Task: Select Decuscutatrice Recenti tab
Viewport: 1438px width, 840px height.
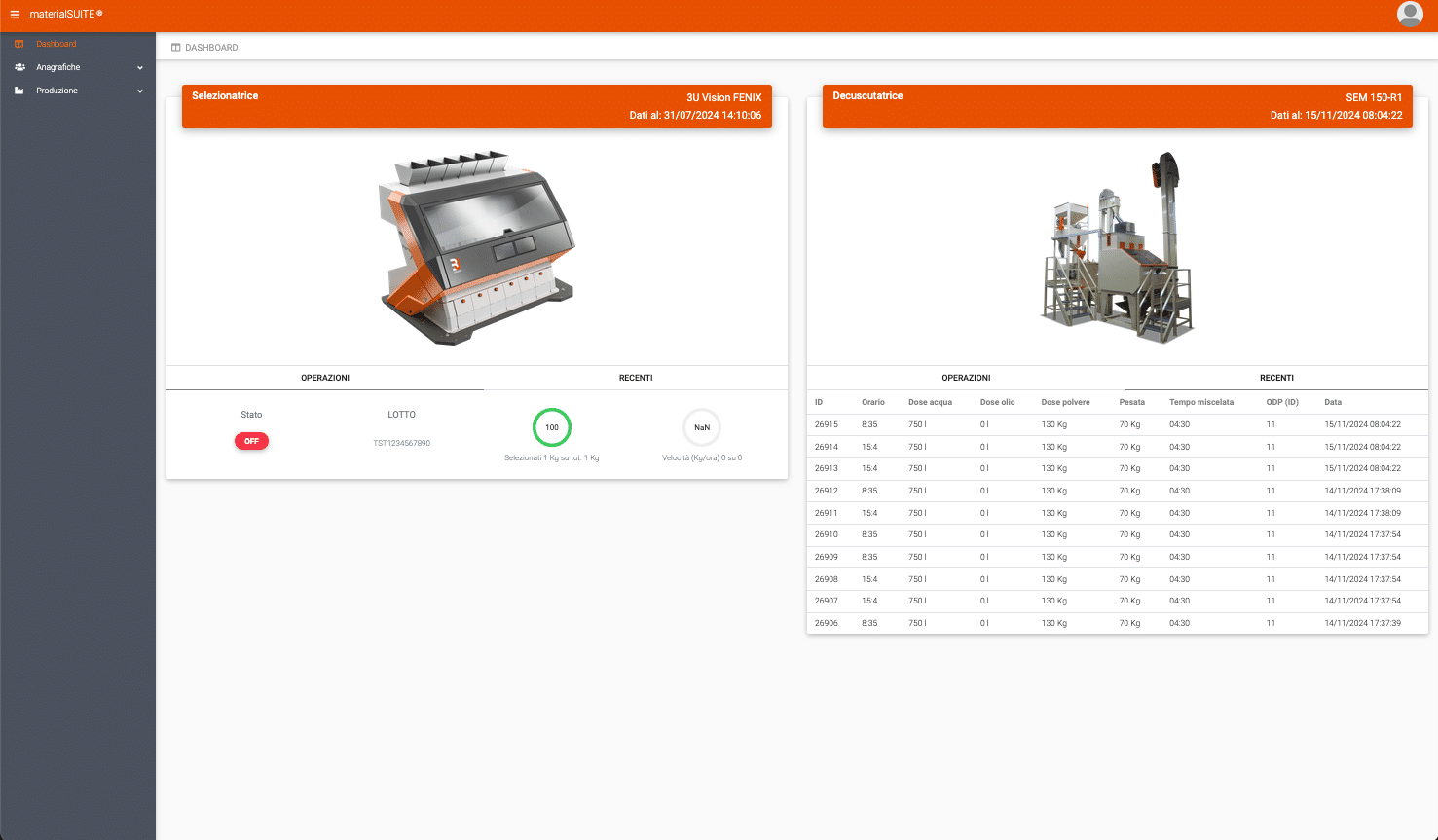Action: [1276, 378]
